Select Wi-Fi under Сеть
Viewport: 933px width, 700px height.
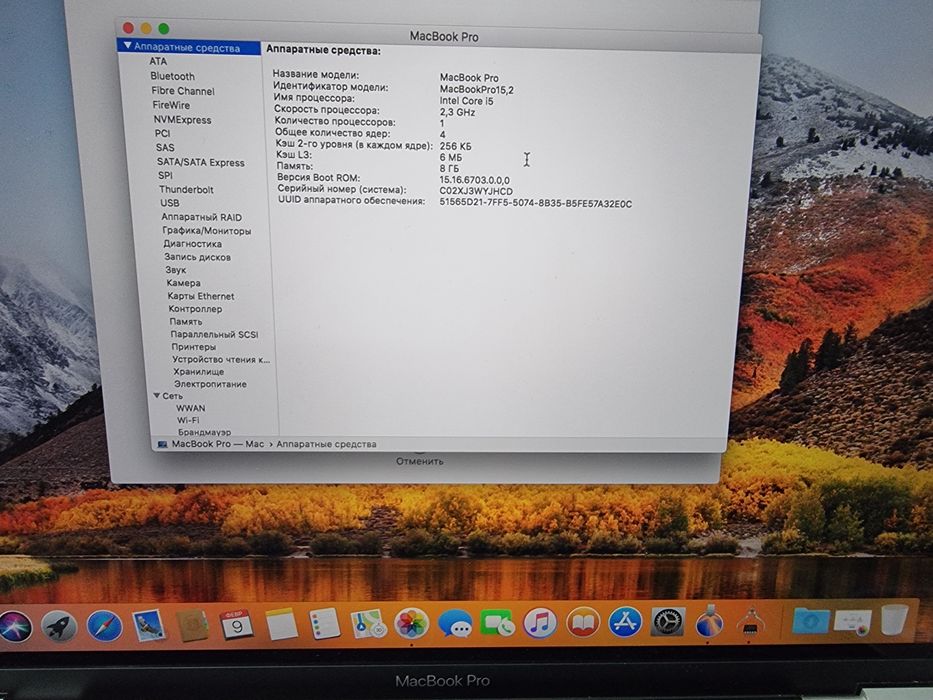pos(188,420)
